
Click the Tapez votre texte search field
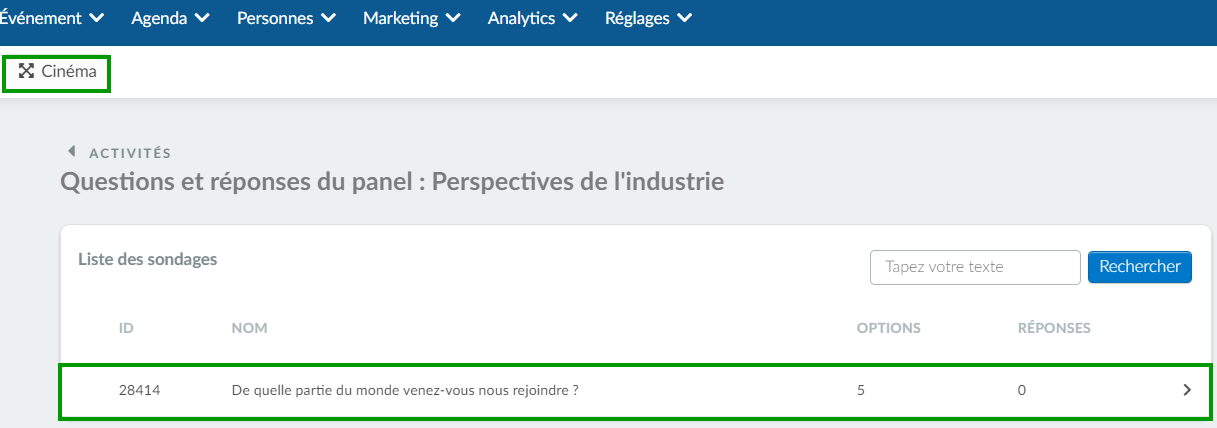(x=975, y=267)
